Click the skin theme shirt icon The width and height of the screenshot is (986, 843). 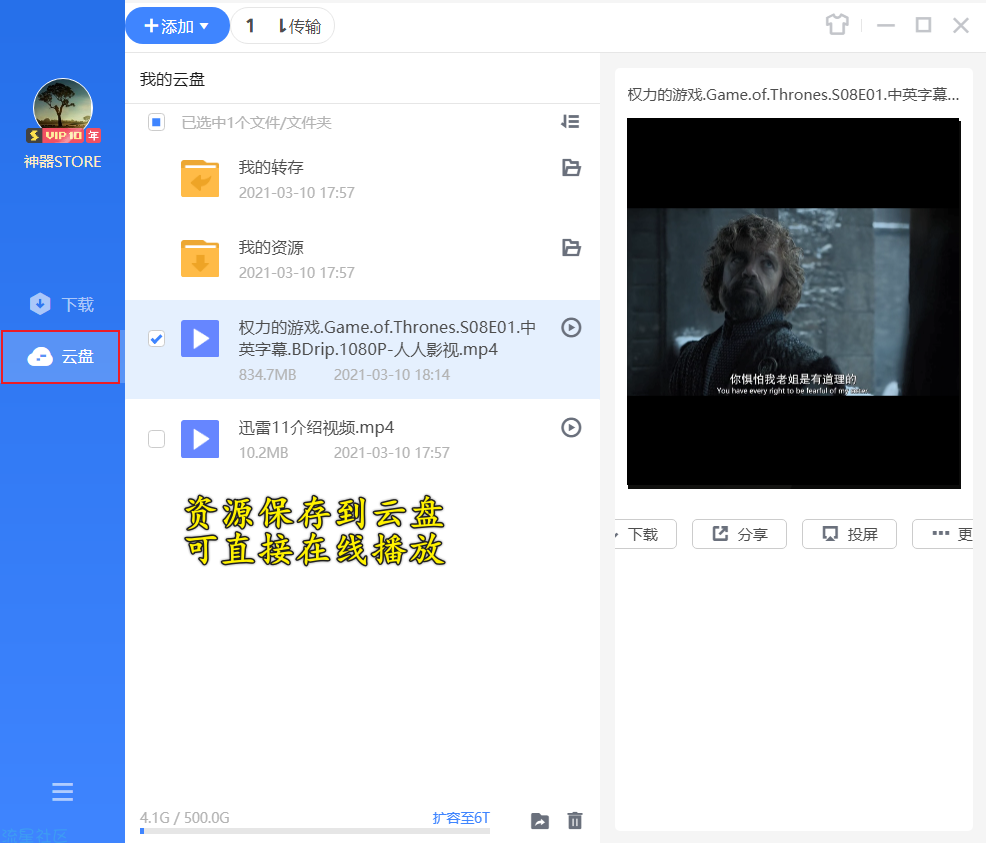coord(837,25)
